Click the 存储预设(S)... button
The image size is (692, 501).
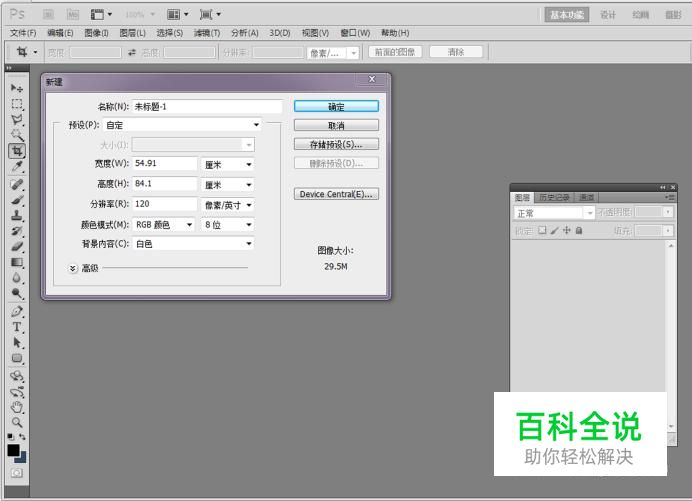336,144
